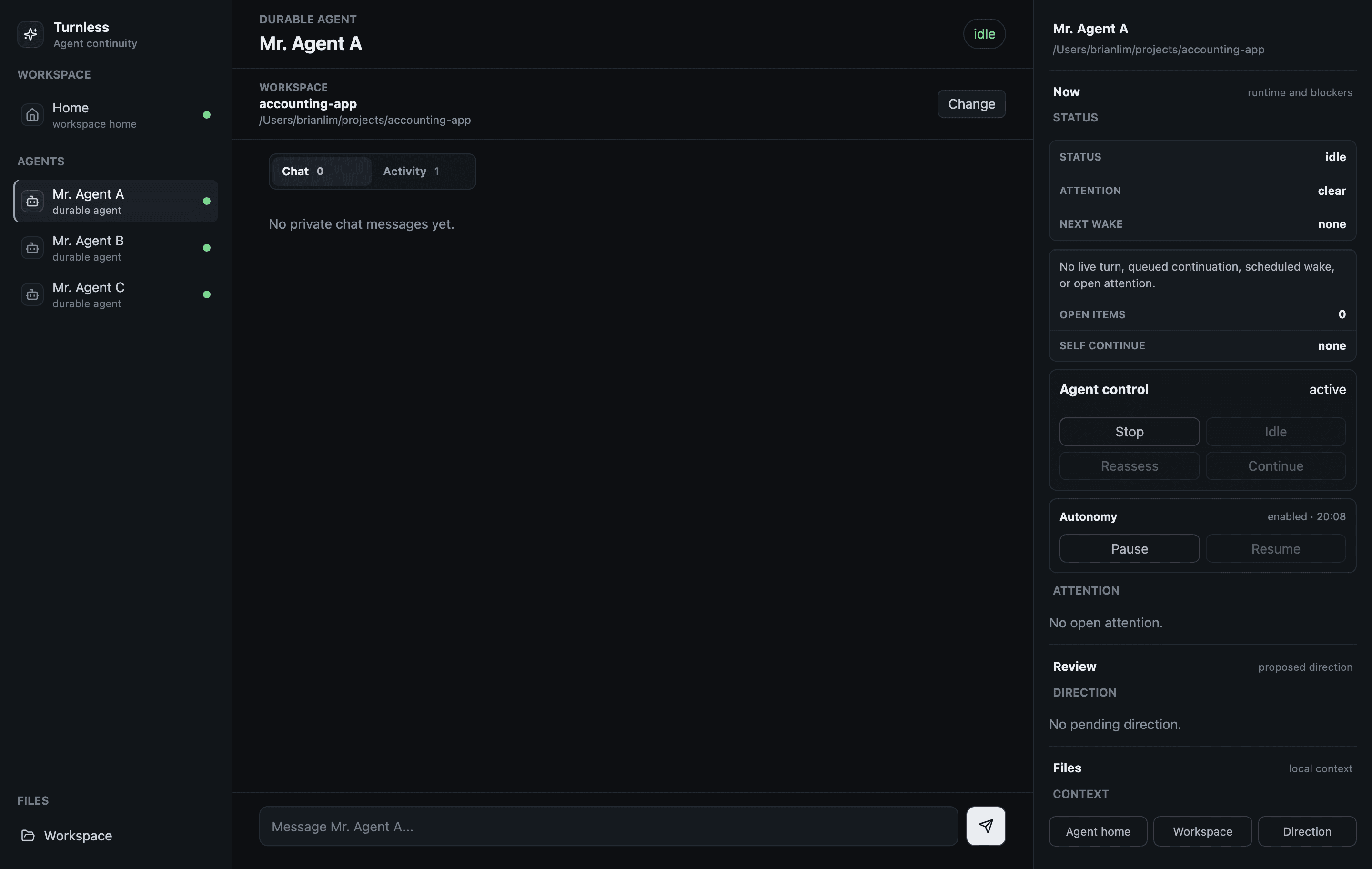The height and width of the screenshot is (869, 1372).
Task: Click green status dot beside Mr. Agent C
Action: pos(207,294)
